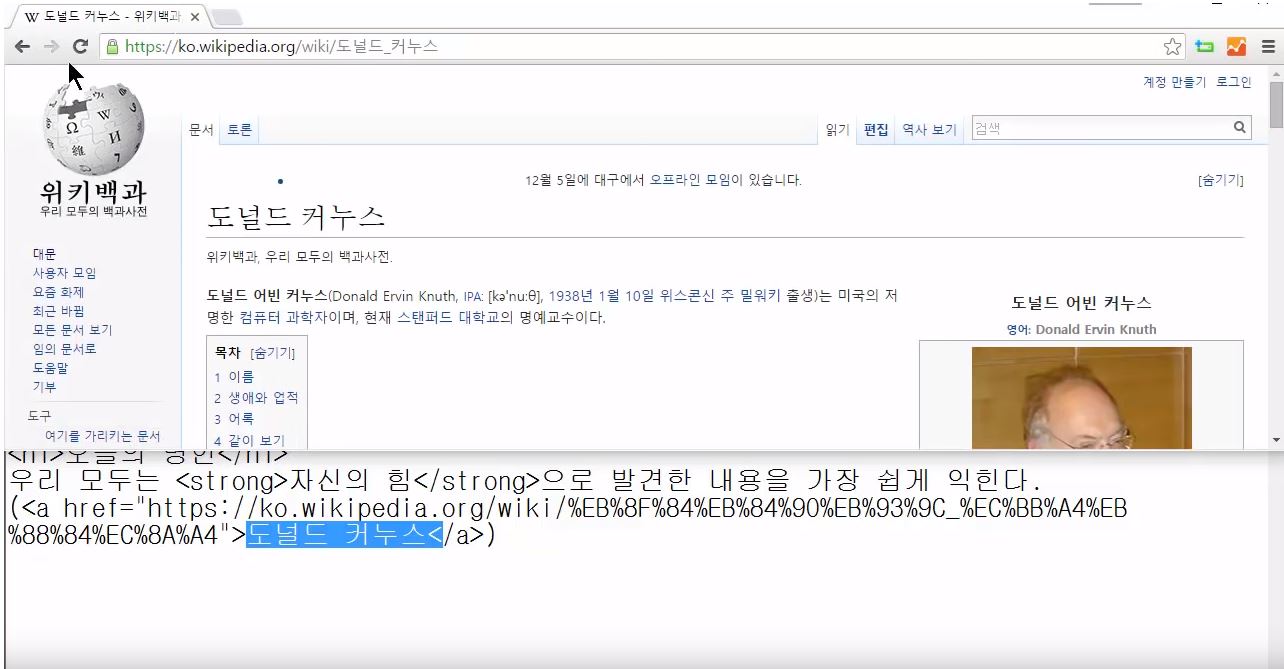Viewport: 1284px width, 669px height.
Task: Open the 컴퓨터 과학자 link
Action: [281, 318]
